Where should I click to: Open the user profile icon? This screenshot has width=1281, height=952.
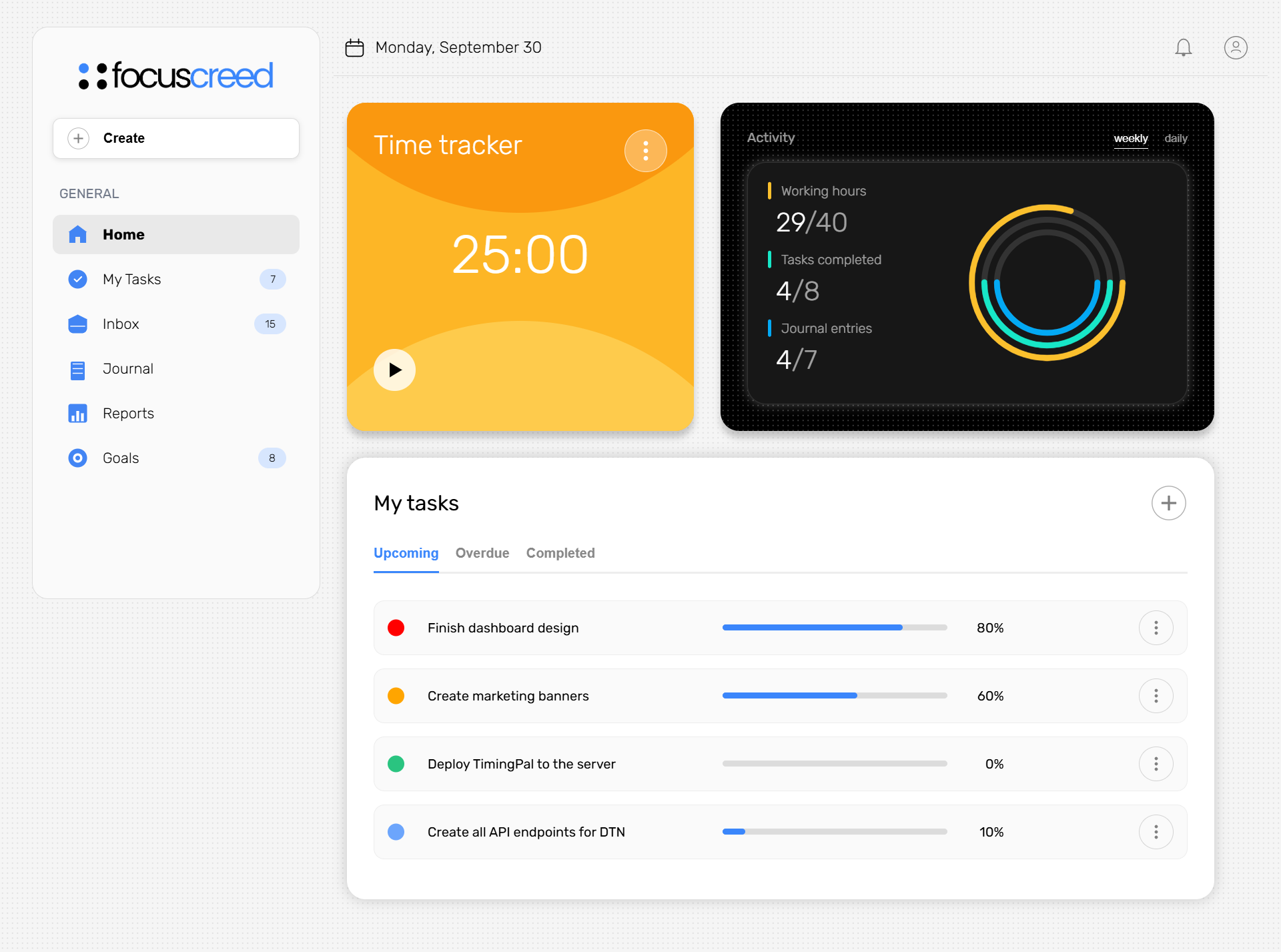[1235, 47]
